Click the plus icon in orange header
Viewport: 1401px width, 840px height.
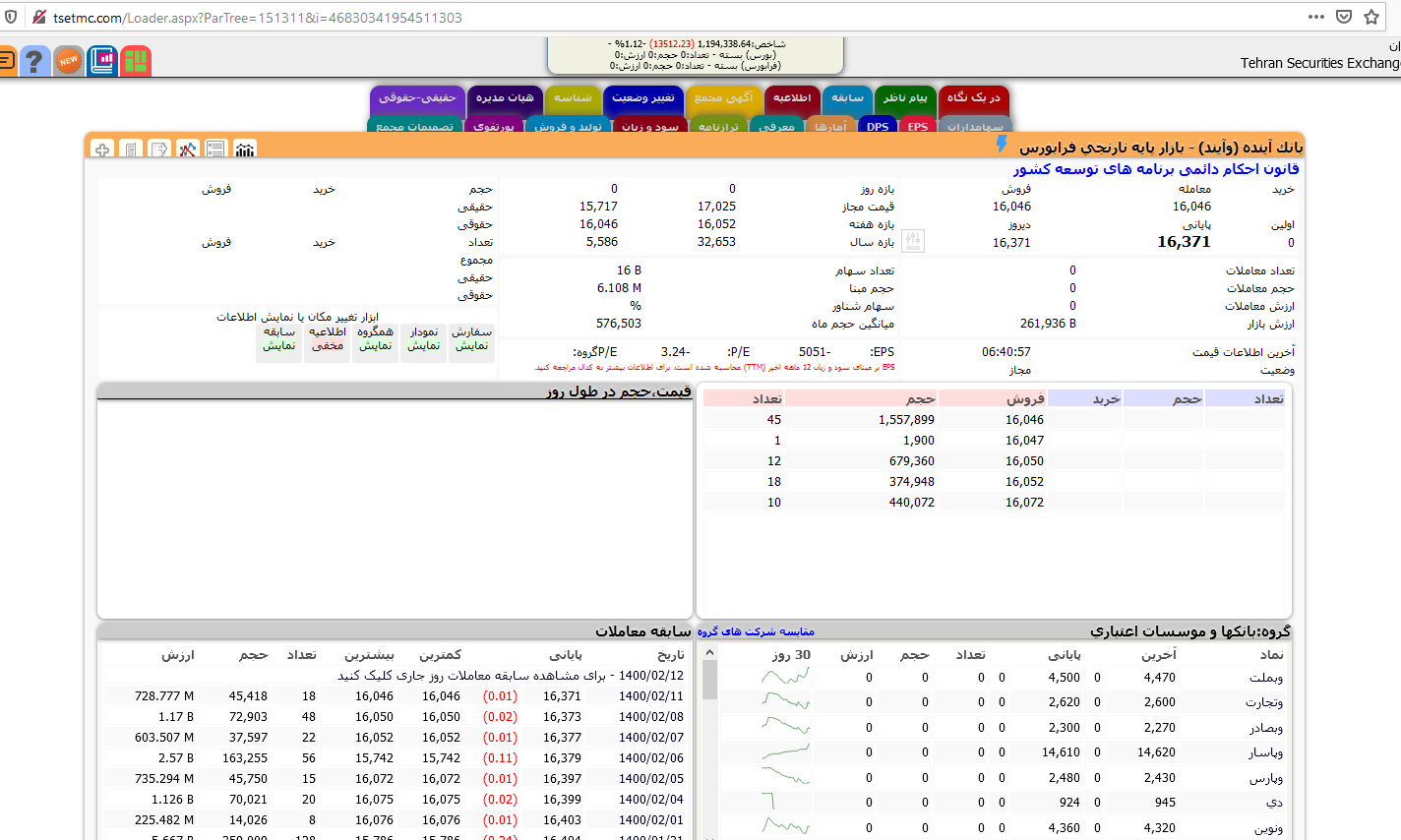click(102, 149)
